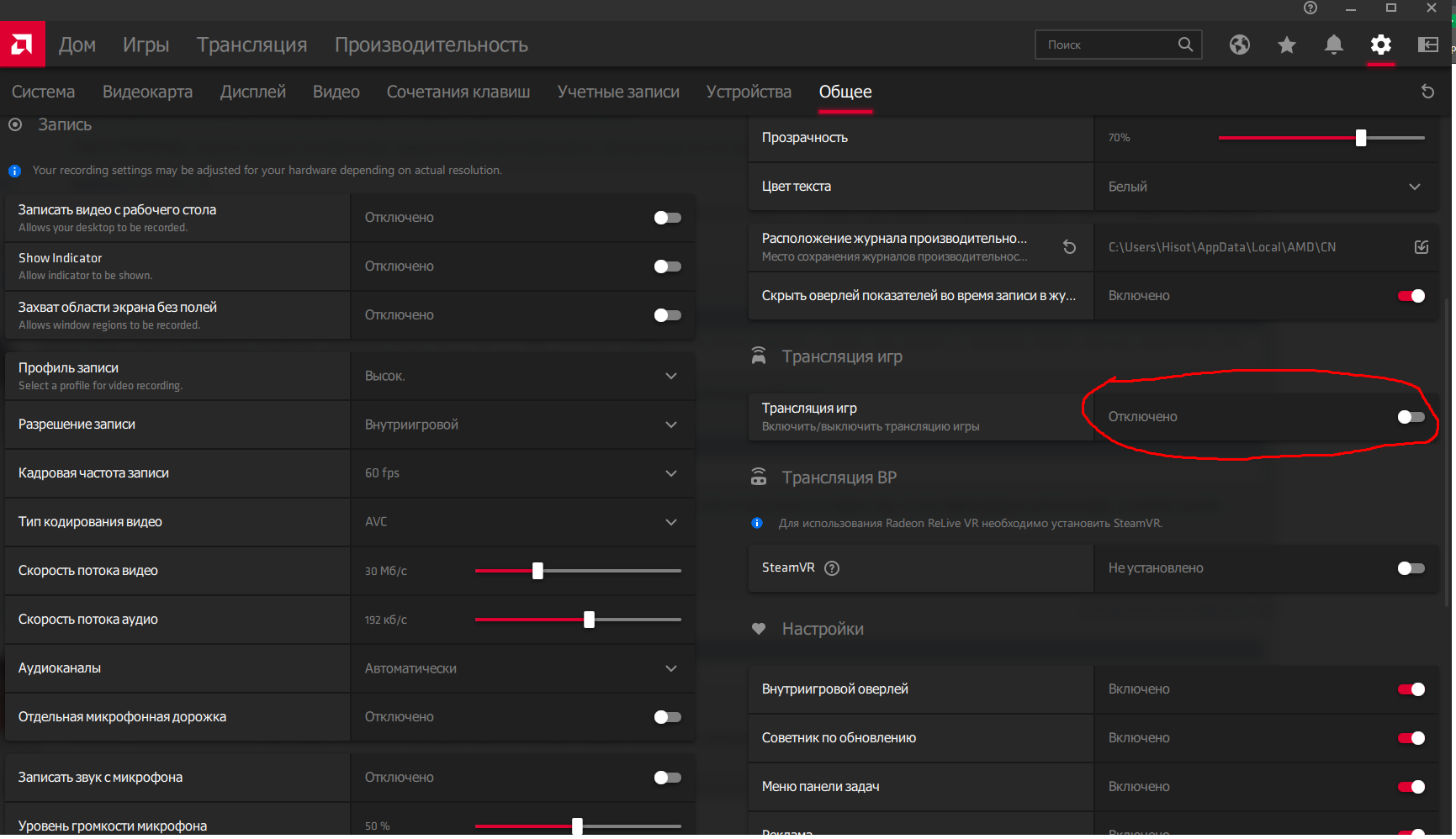Image resolution: width=1456 pixels, height=839 pixels.
Task: Click the Поиск search field
Action: (x=1106, y=45)
